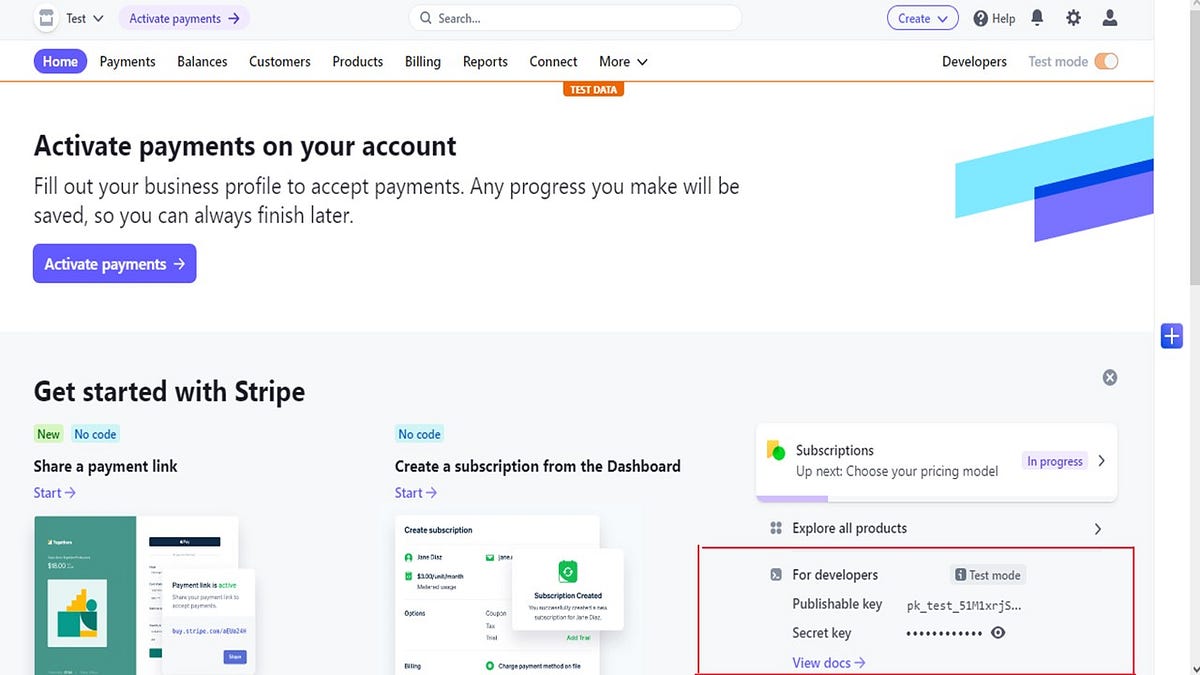Open the Test account switcher dropdown
This screenshot has height=675, width=1200.
78,17
